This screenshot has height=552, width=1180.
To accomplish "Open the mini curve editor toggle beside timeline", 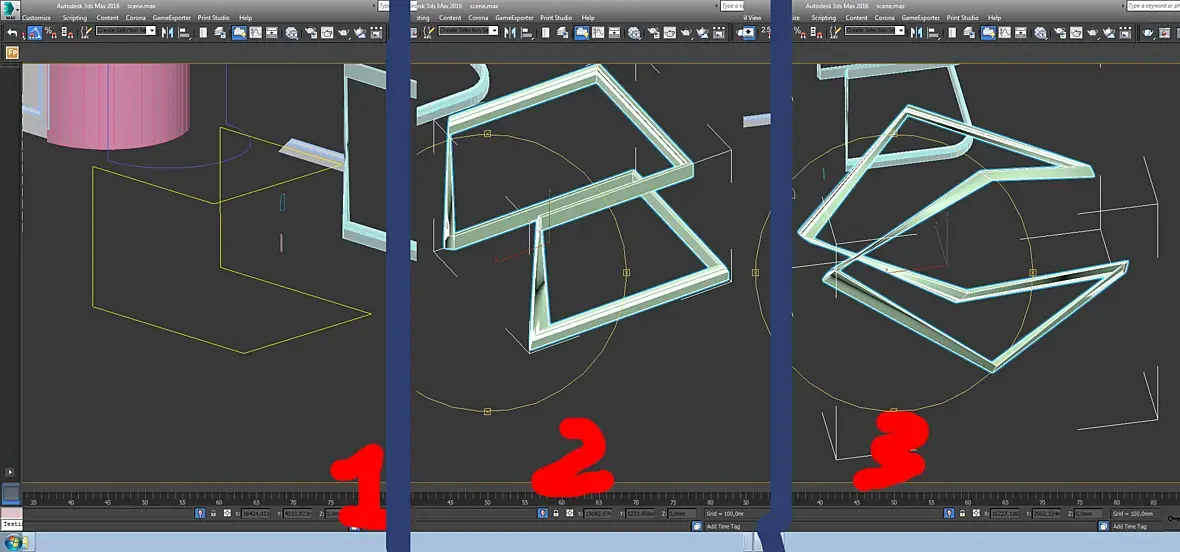I will click(x=11, y=493).
